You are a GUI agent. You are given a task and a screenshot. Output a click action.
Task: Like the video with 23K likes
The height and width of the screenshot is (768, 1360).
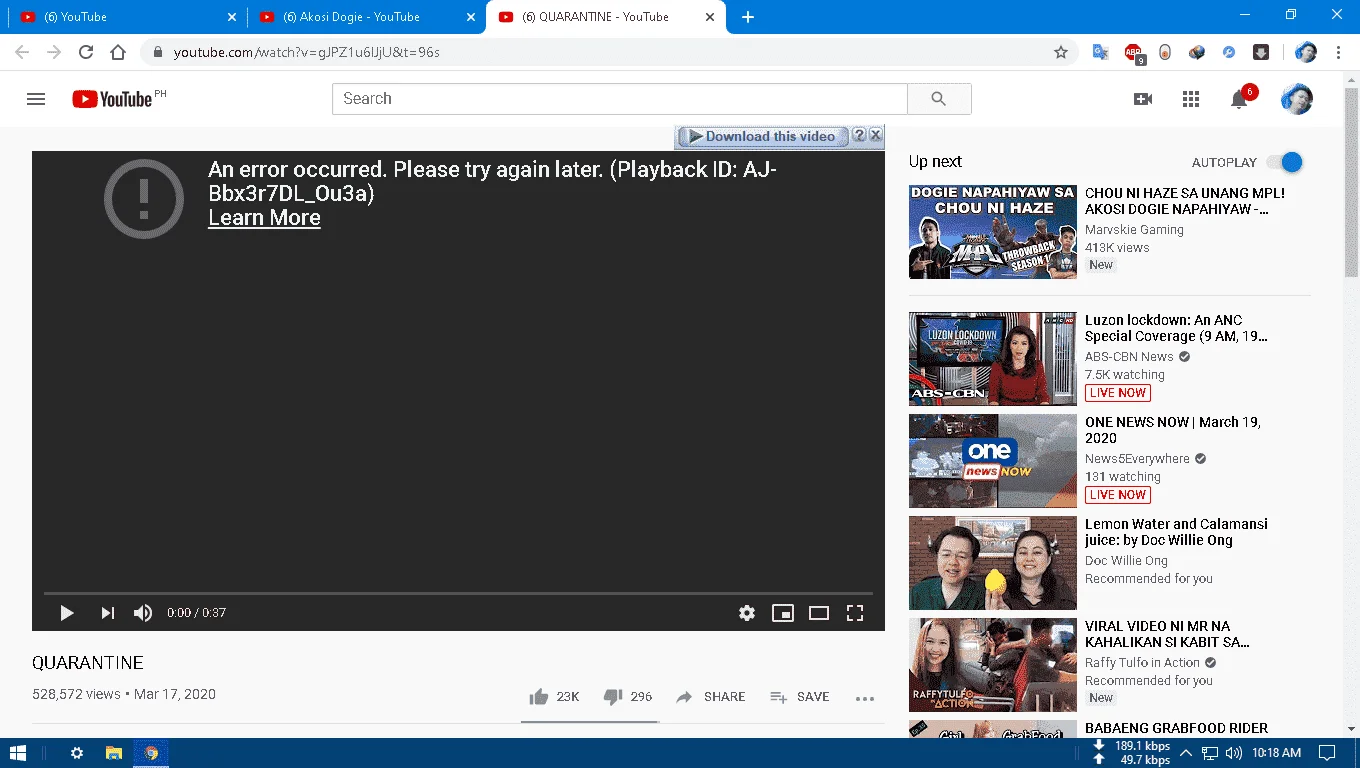pos(554,697)
